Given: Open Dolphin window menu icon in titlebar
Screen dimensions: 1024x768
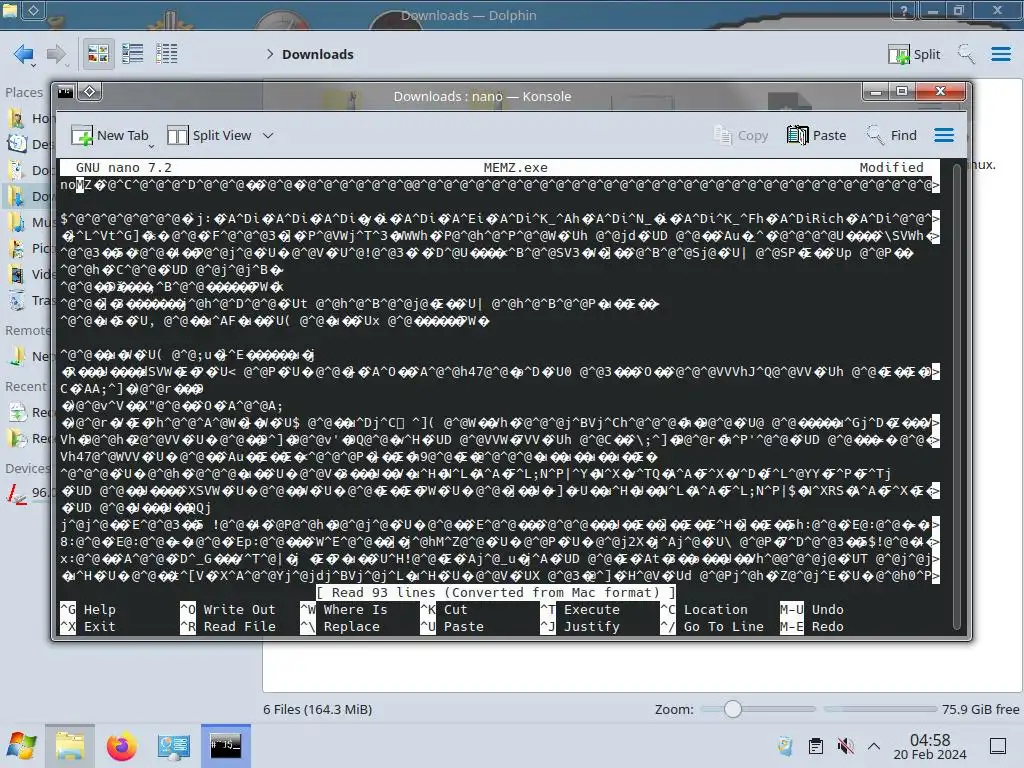Looking at the screenshot, I should pyautogui.click(x=10, y=9).
